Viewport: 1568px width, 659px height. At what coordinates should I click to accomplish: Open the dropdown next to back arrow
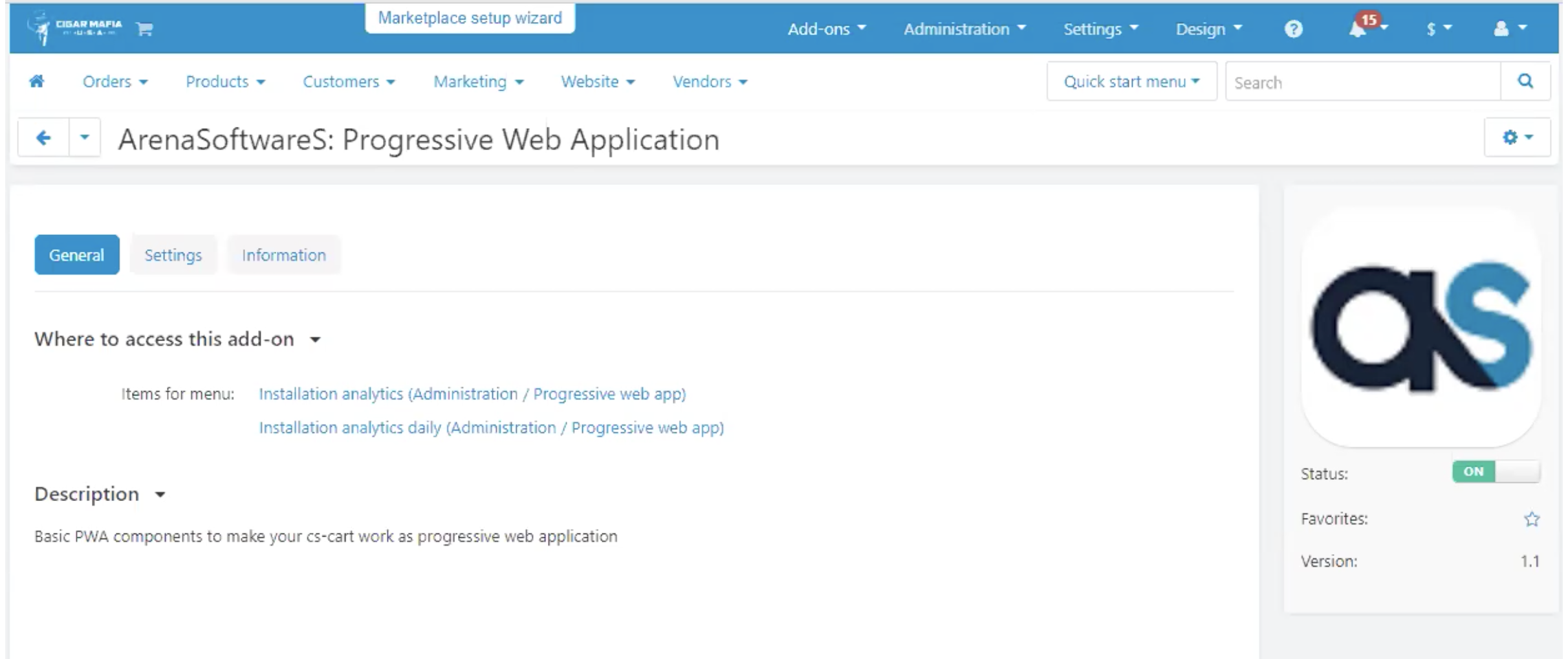click(85, 137)
